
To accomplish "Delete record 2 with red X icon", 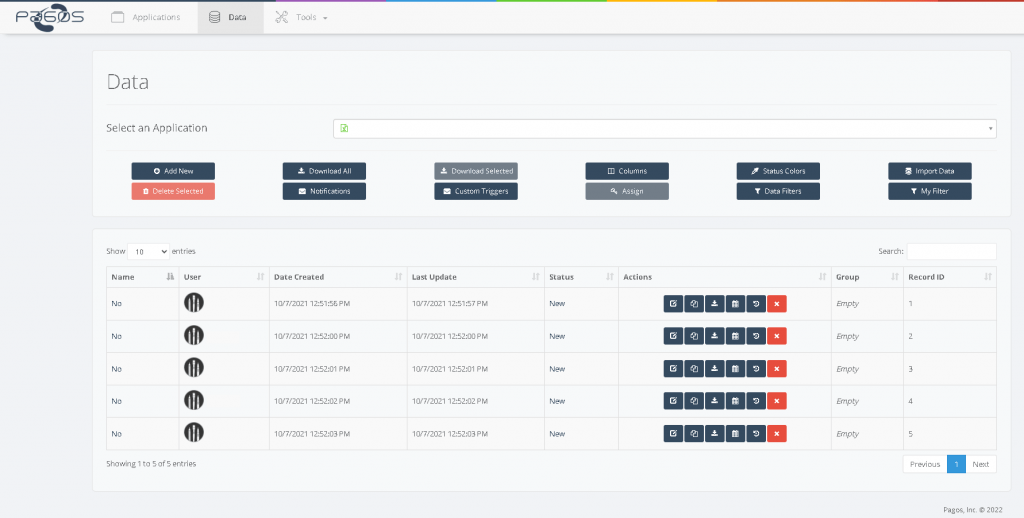I will pyautogui.click(x=776, y=336).
